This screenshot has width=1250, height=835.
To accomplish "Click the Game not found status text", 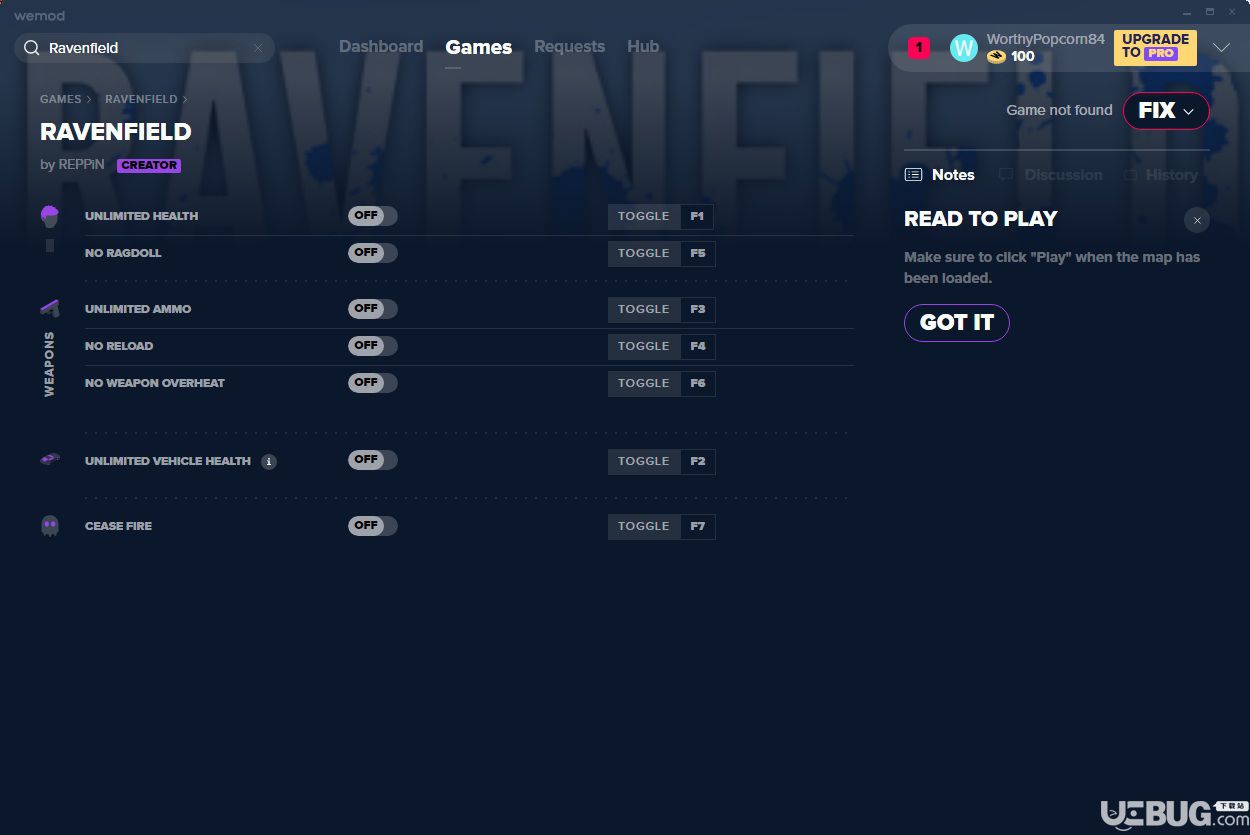I will tap(1059, 110).
